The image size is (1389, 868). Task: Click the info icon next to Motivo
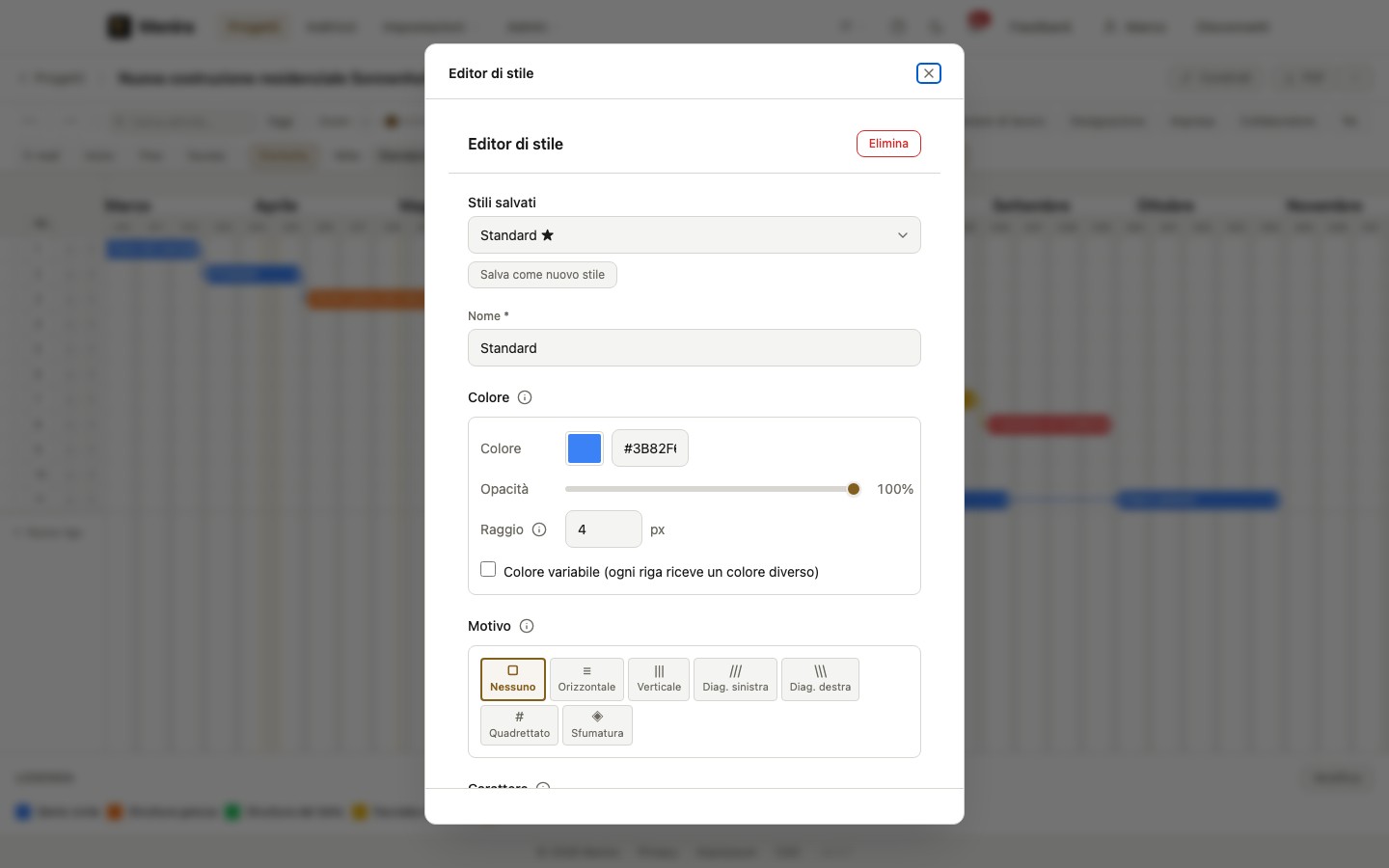tap(527, 626)
